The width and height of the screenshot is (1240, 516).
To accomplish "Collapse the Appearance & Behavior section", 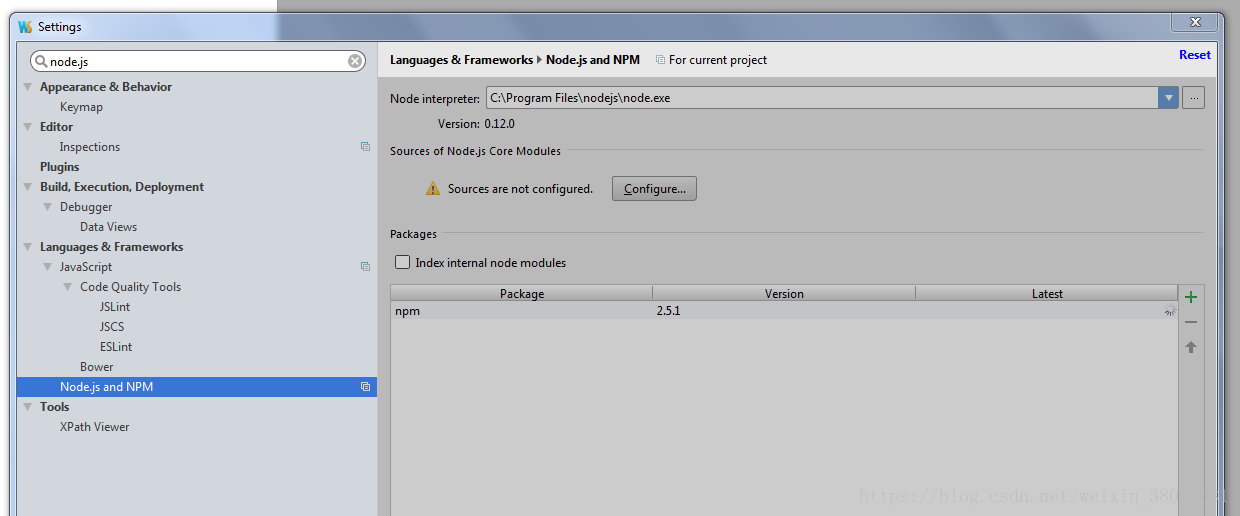I will click(28, 87).
